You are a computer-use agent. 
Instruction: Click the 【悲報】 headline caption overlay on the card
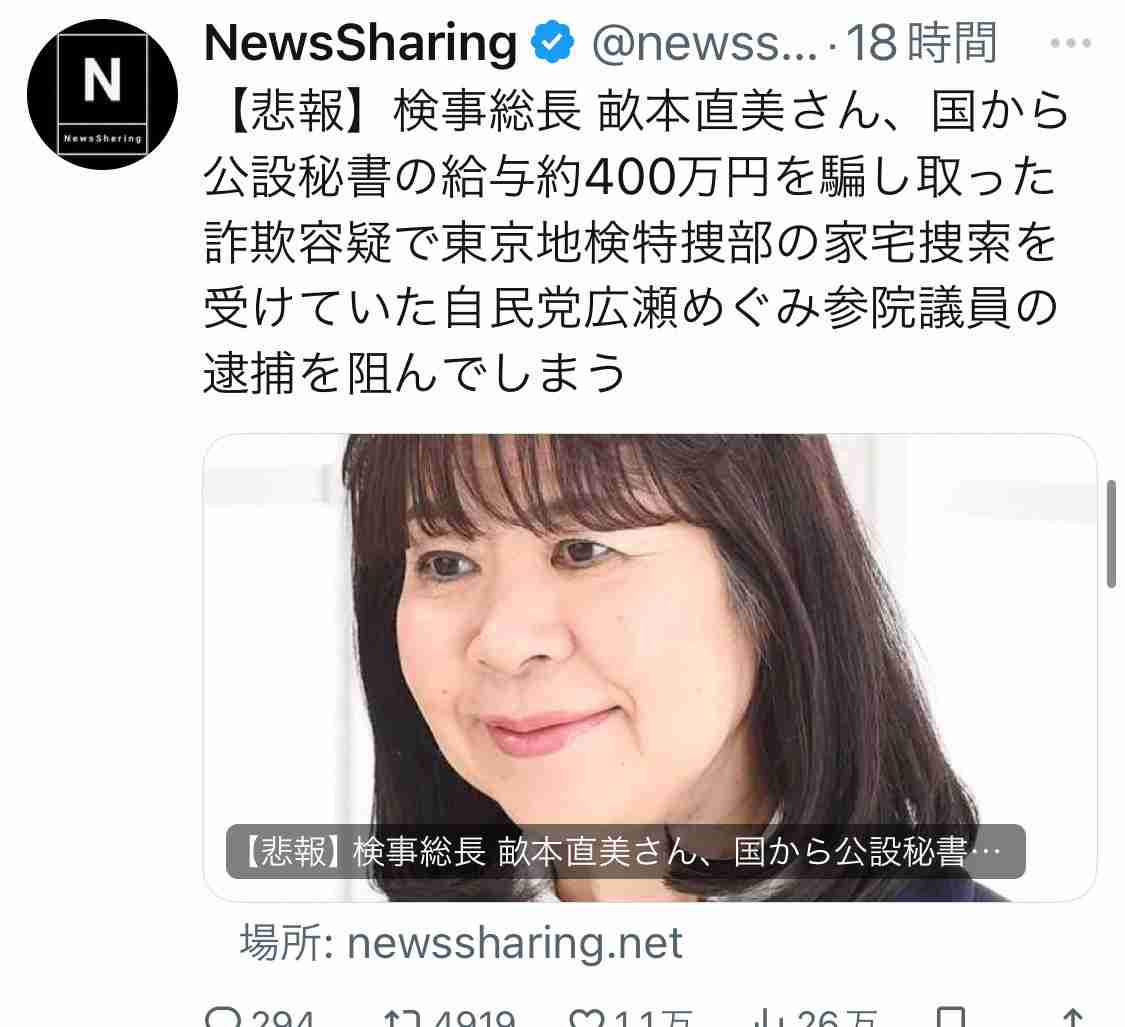click(626, 852)
